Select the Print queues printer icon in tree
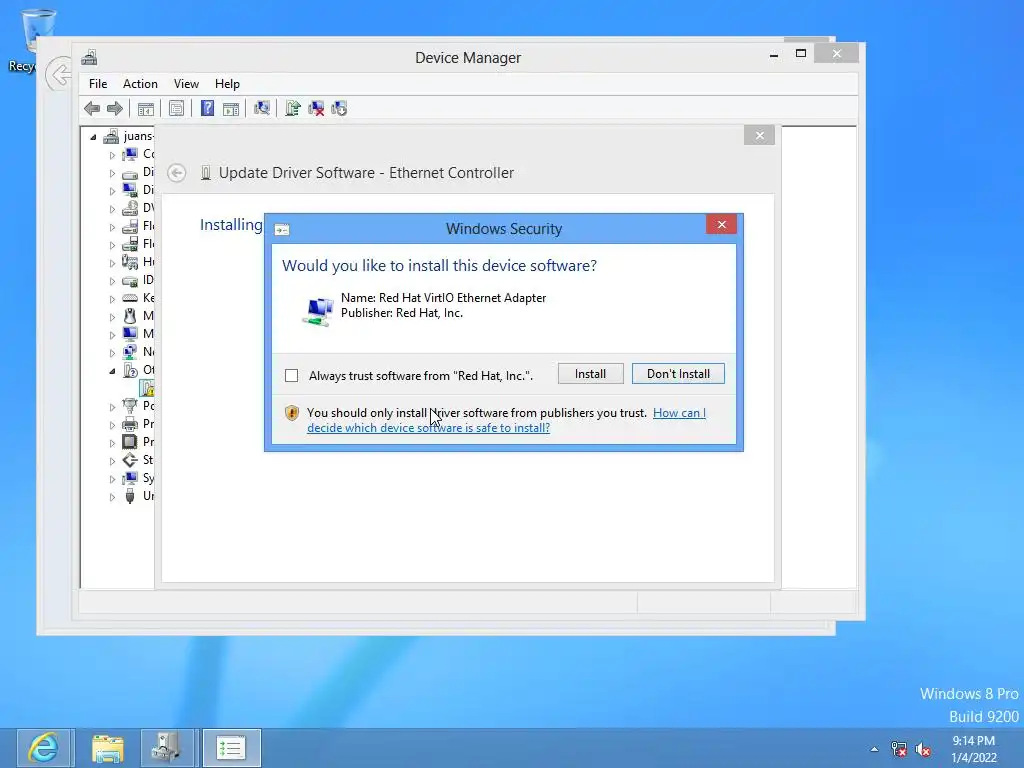The height and width of the screenshot is (768, 1024). click(130, 424)
